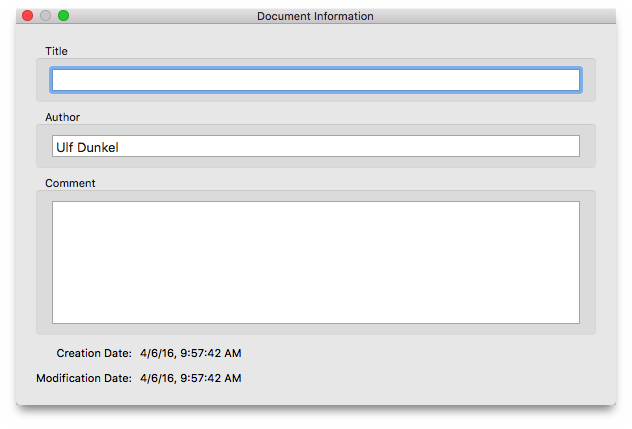Click the "Title" field label

[56, 51]
